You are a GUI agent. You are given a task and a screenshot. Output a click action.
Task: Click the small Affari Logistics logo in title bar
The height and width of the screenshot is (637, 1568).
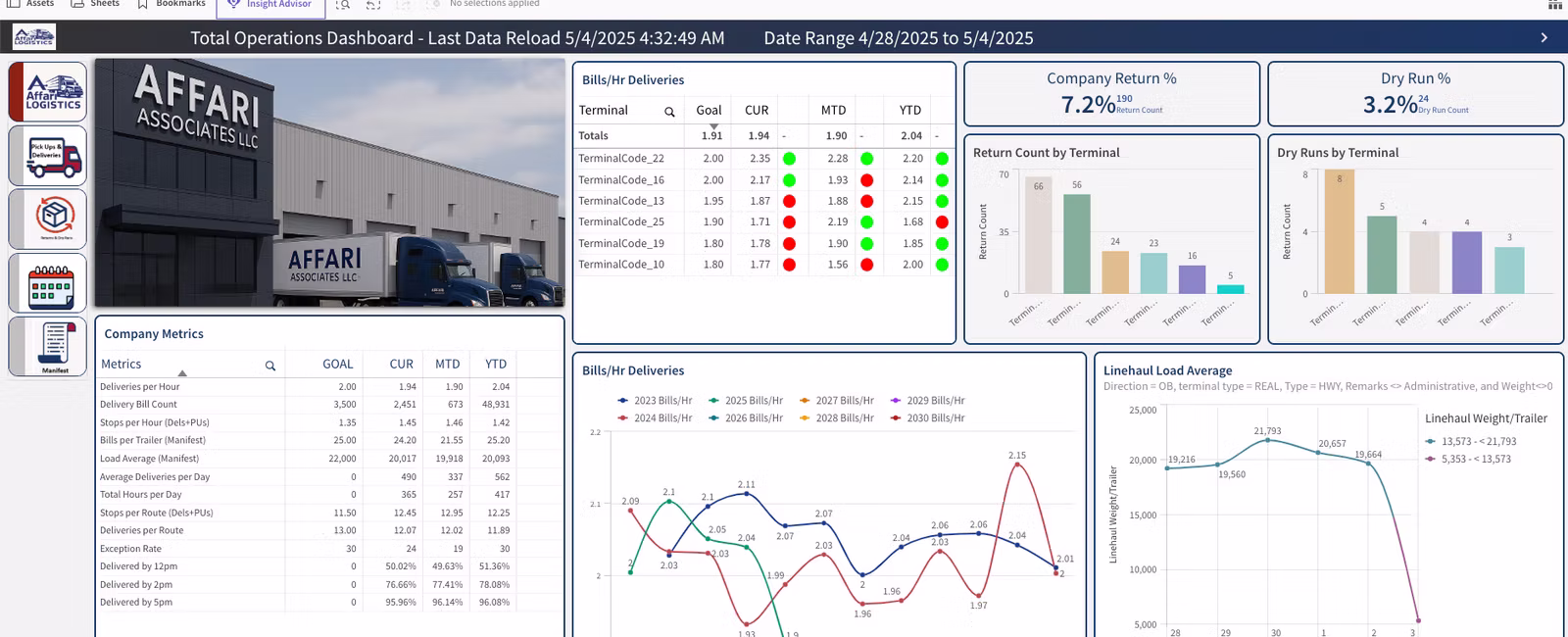[x=34, y=37]
